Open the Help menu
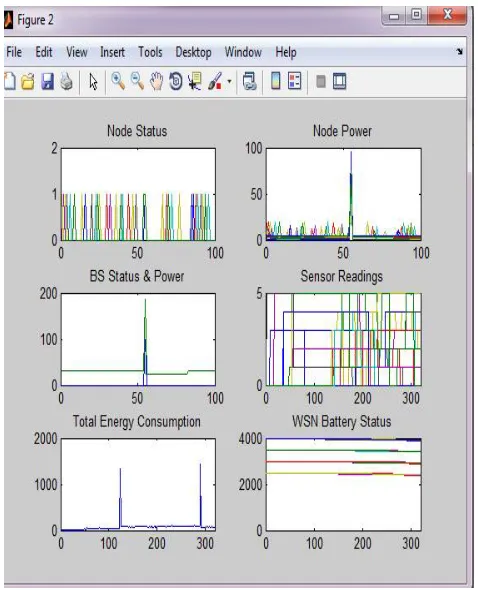Viewport: 478px width, 590px height. (286, 52)
